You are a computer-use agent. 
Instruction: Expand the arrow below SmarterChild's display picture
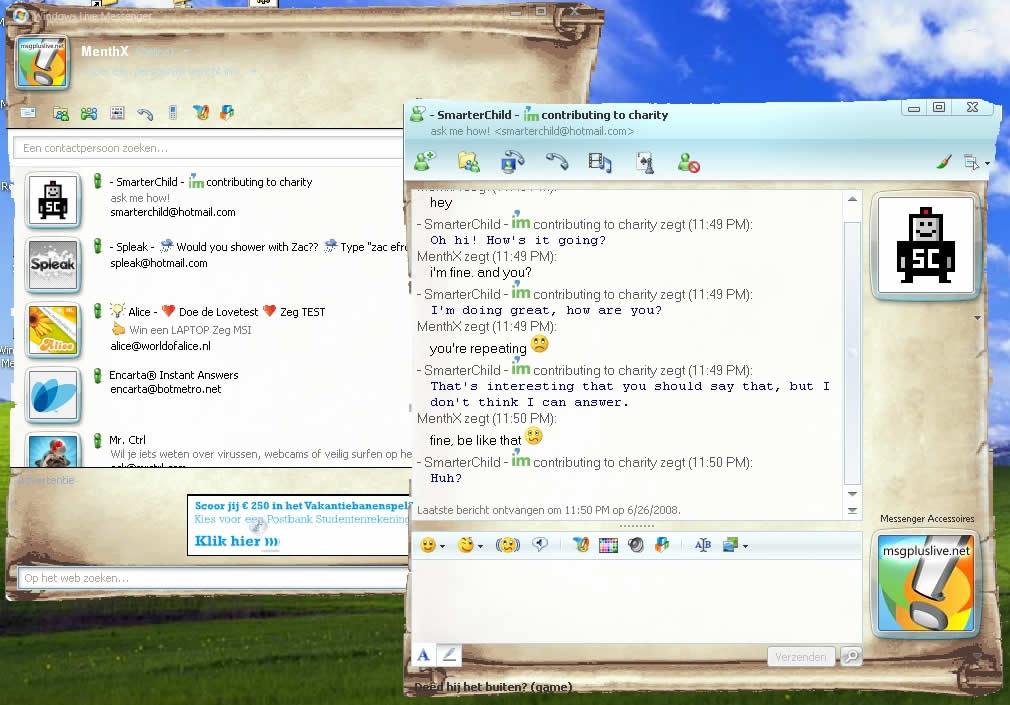click(977, 318)
